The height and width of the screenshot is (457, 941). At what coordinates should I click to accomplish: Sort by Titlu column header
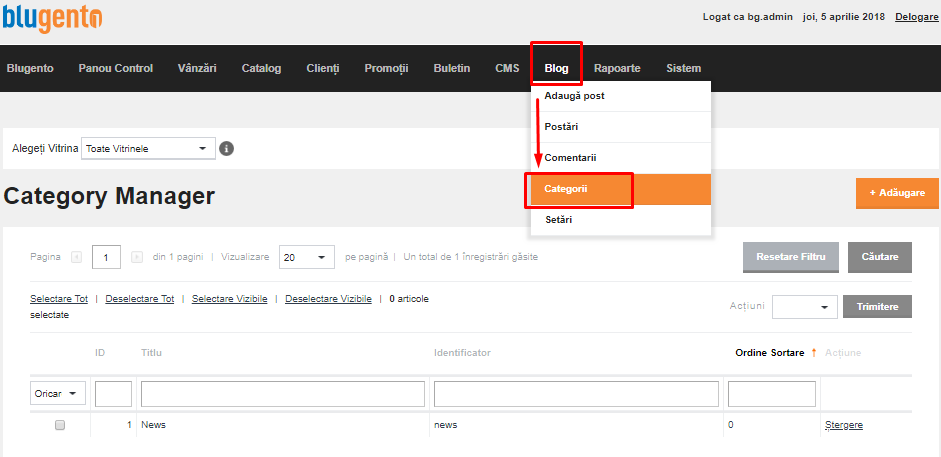point(151,353)
